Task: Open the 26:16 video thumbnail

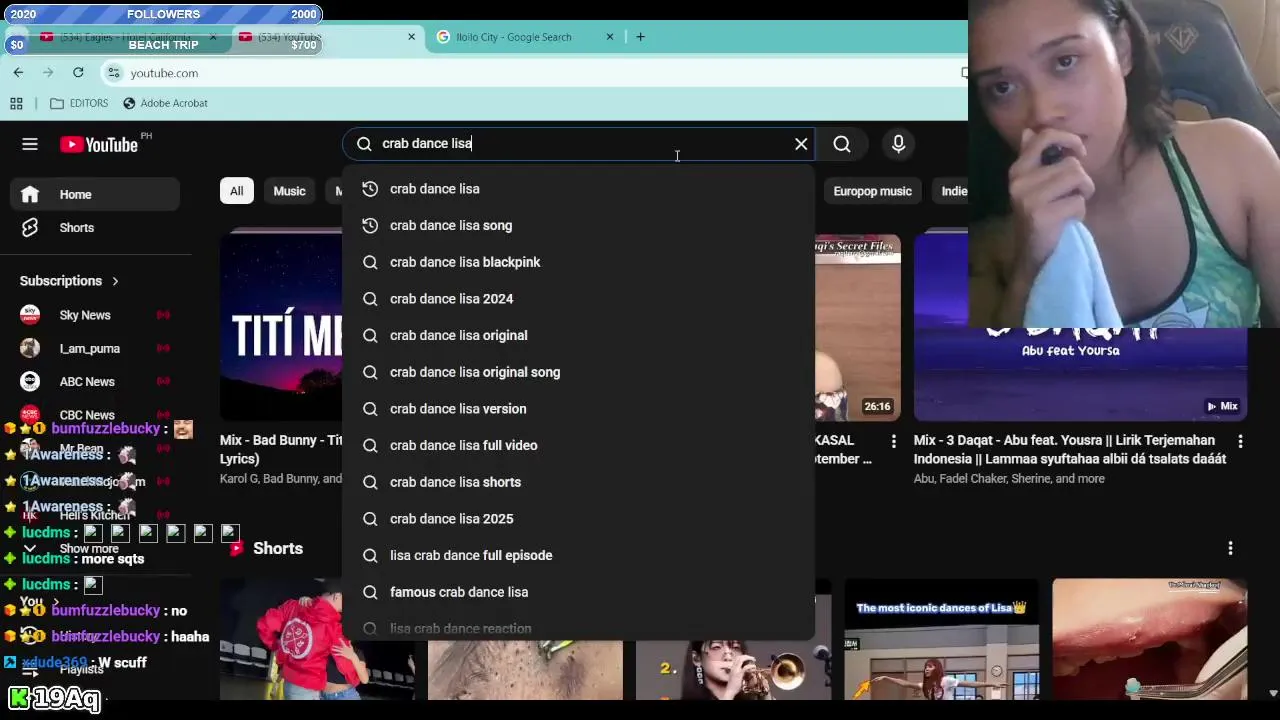Action: [857, 328]
